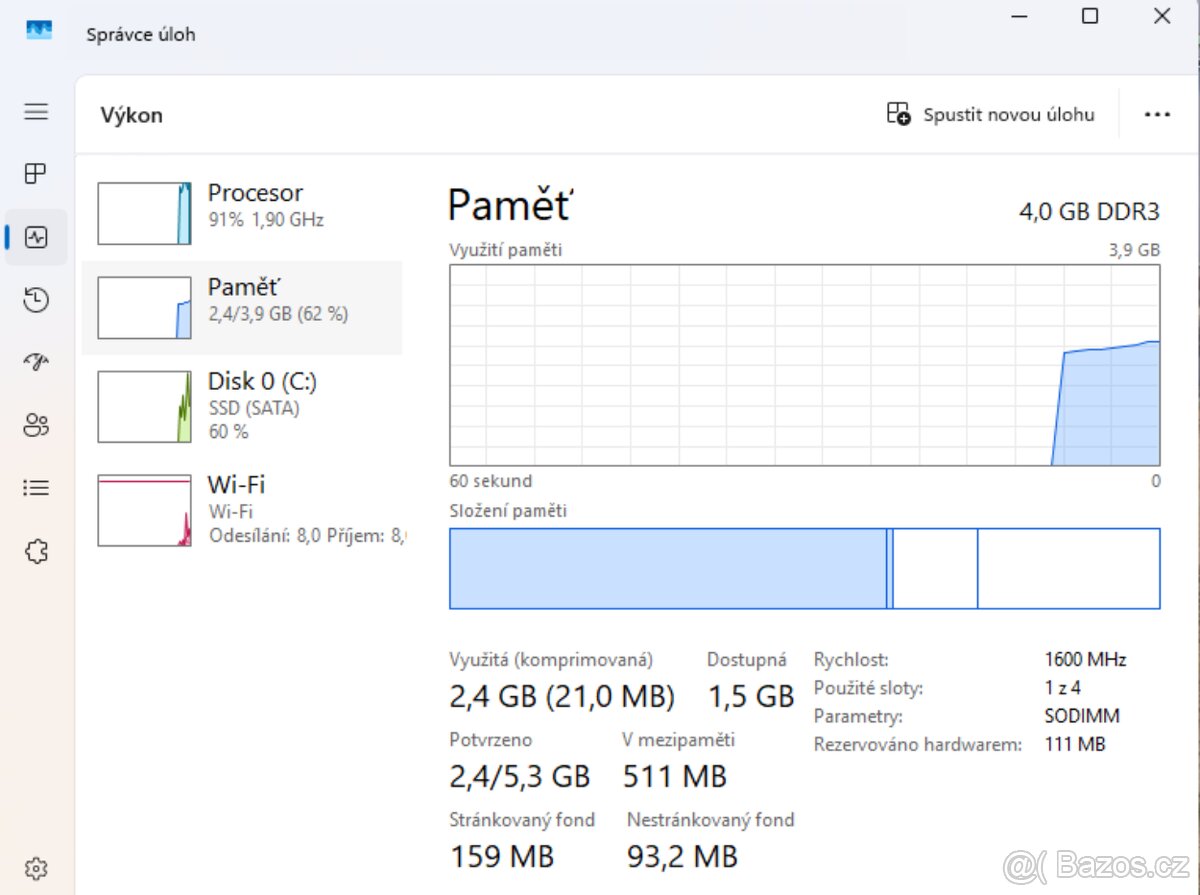Viewport: 1200px width, 895px height.
Task: Open Task Manager settings gear
Action: [36, 867]
